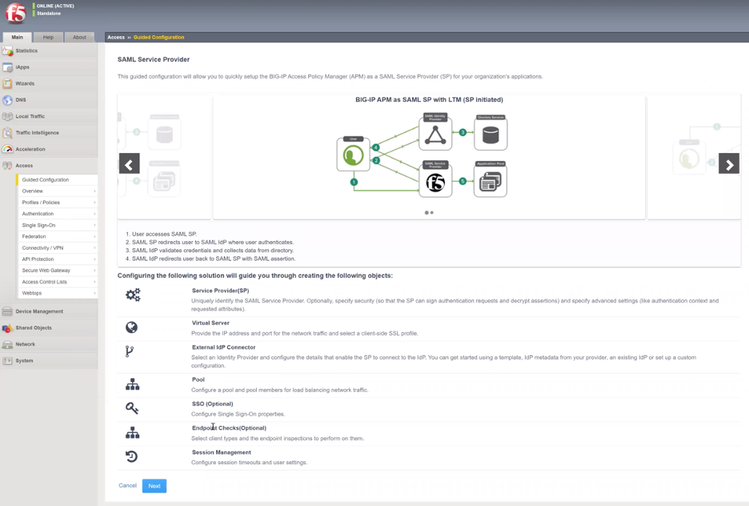This screenshot has width=749, height=506.
Task: Click the Virtual Server globe icon
Action: click(131, 327)
